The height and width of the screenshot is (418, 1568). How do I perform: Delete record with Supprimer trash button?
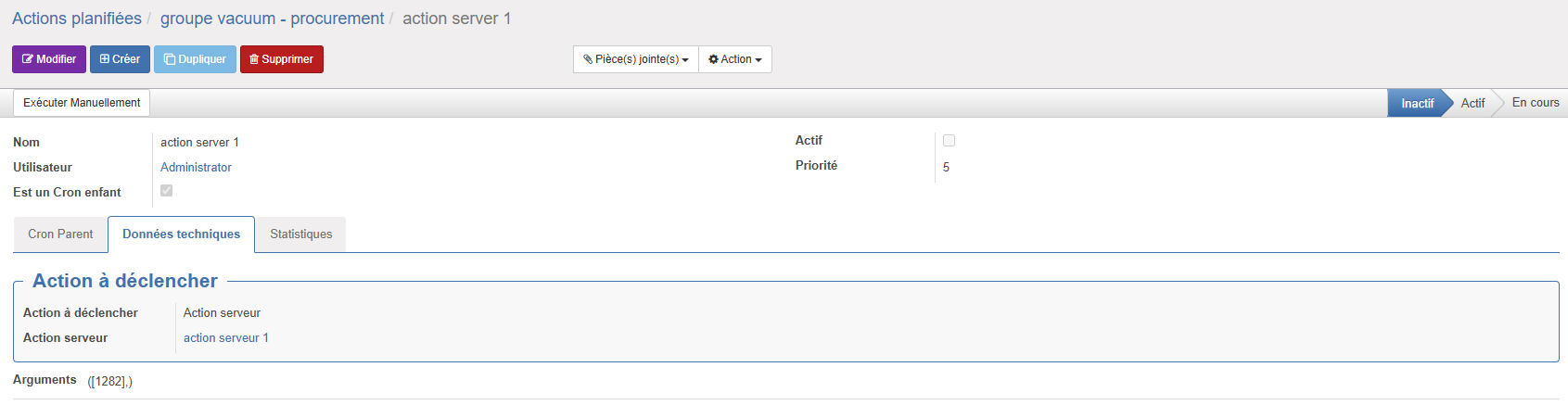(x=281, y=59)
